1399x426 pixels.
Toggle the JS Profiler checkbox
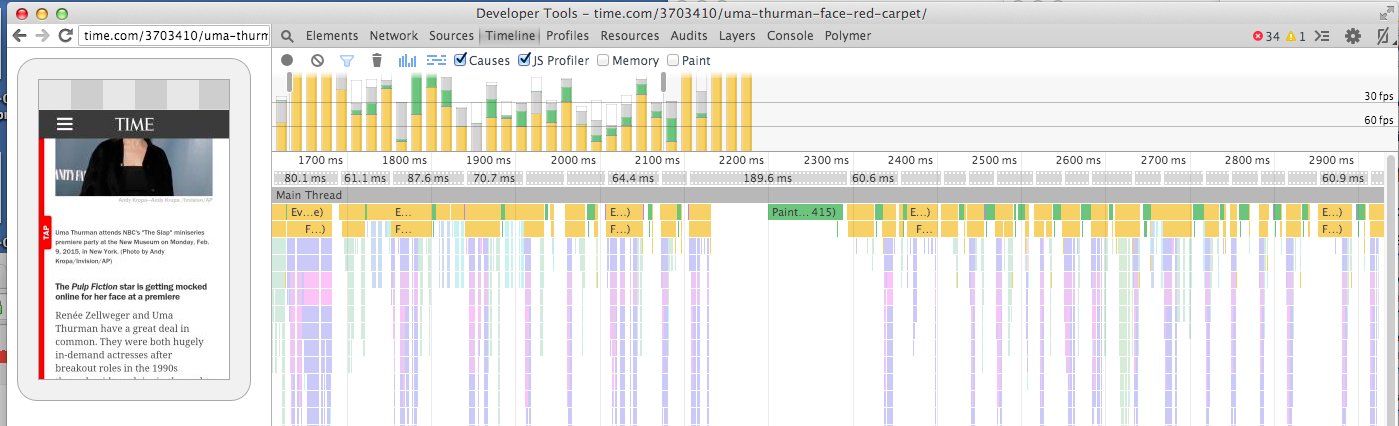[x=524, y=60]
